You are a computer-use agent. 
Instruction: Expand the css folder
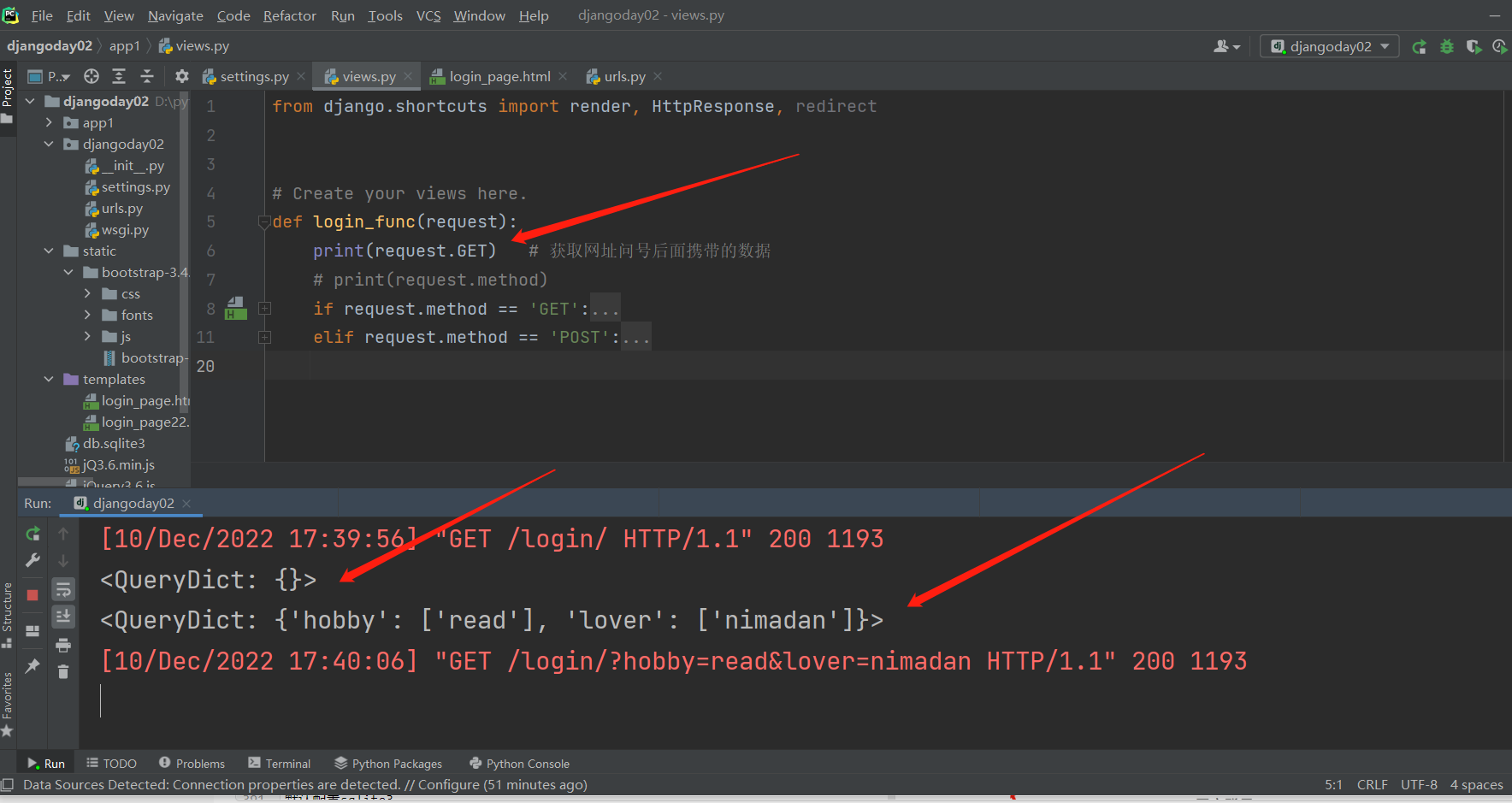click(87, 293)
